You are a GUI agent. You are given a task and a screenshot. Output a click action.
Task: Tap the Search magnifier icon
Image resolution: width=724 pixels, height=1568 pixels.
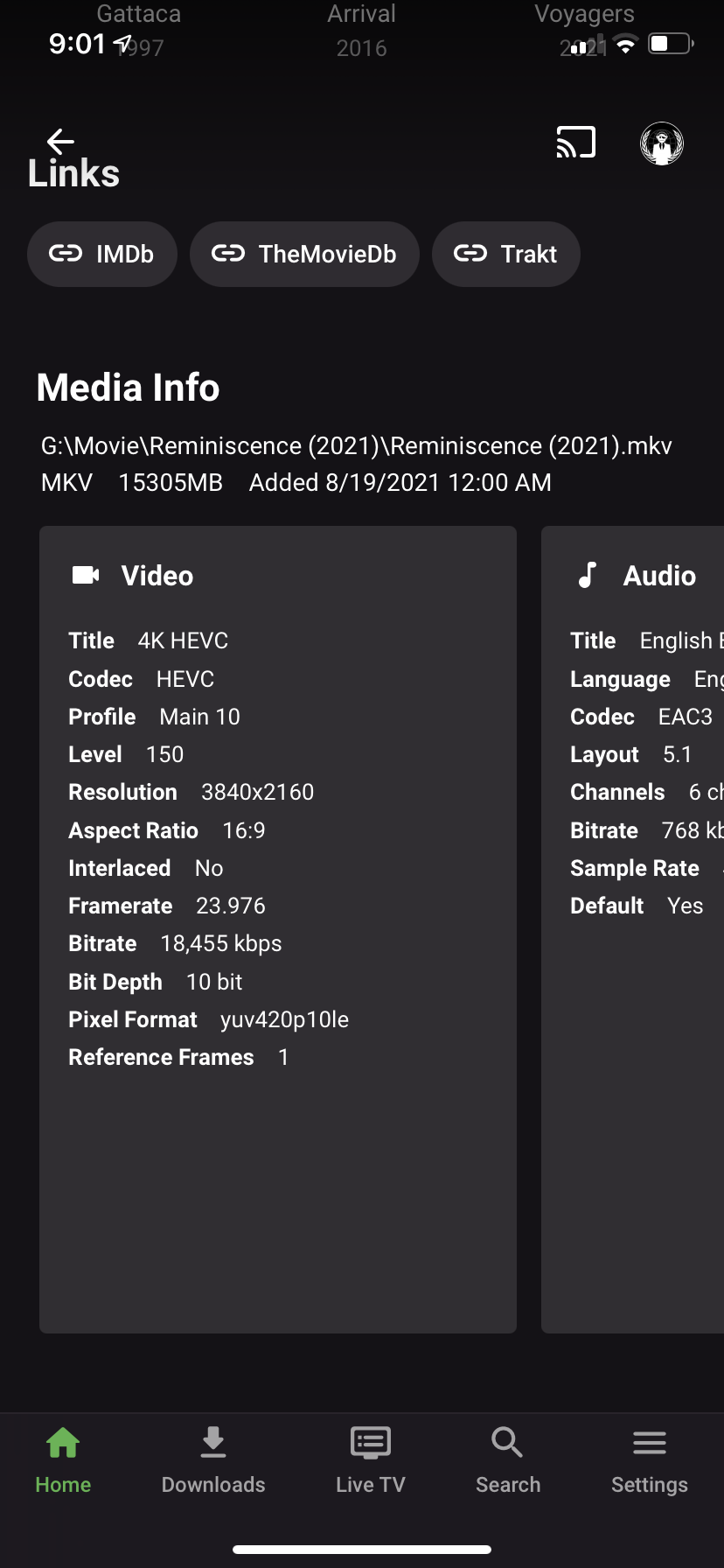coord(507,1442)
